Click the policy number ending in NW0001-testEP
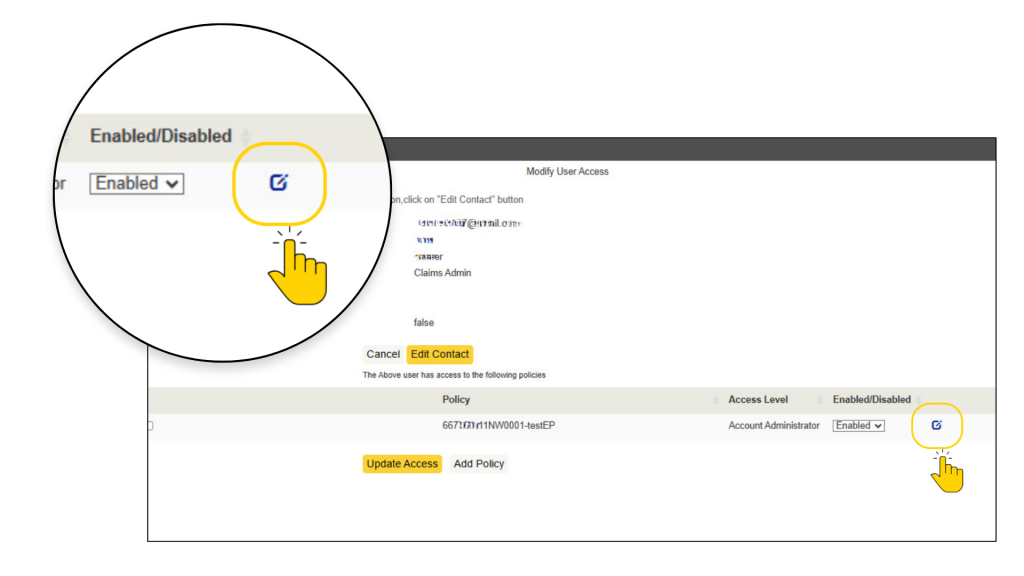1024x576 pixels. (498, 426)
